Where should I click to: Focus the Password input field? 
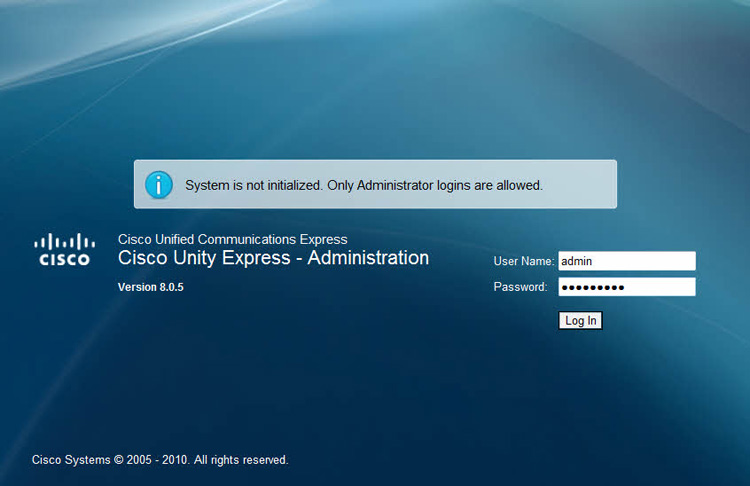click(x=627, y=287)
